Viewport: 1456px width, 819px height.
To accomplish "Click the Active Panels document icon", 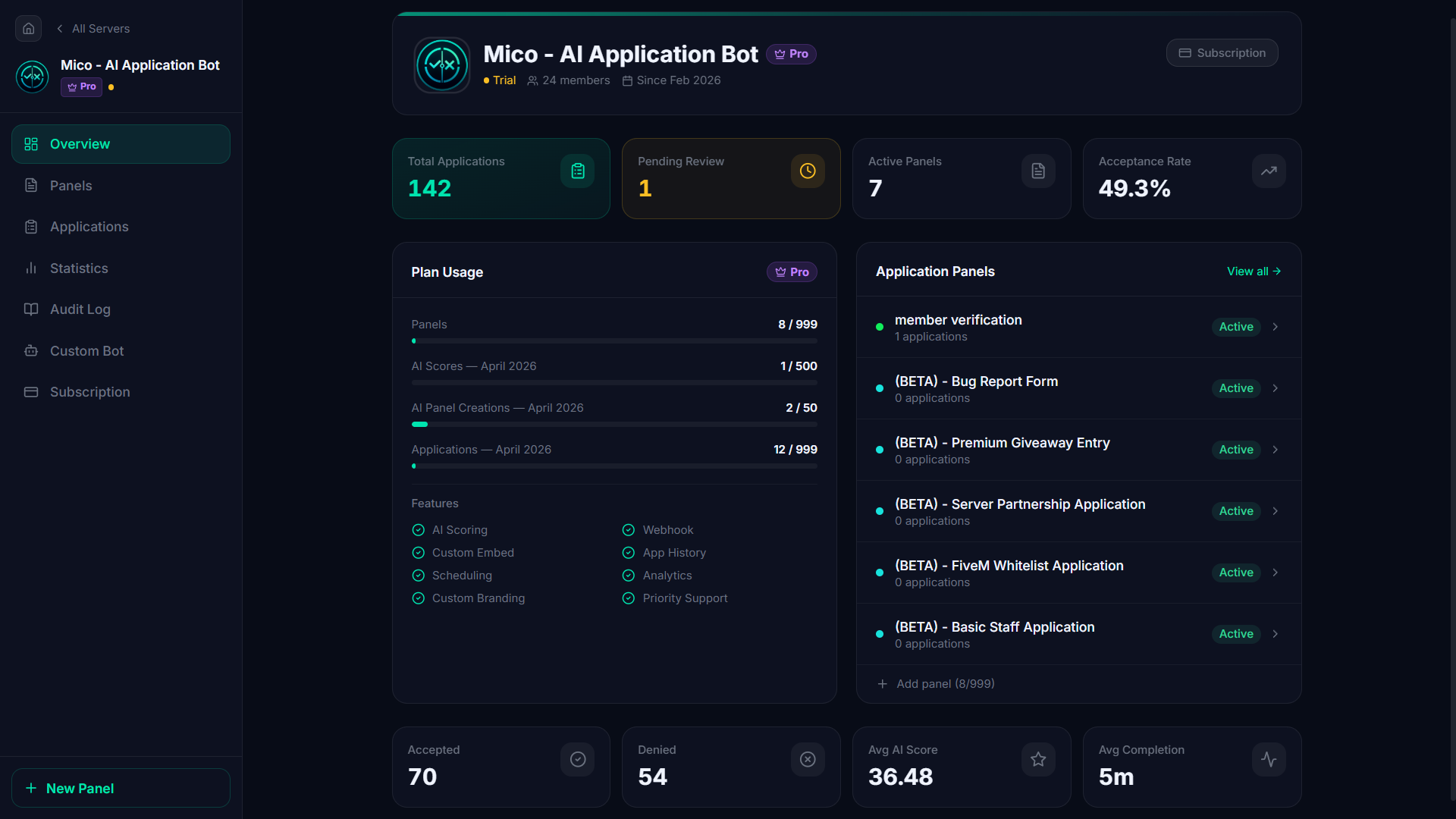I will coord(1038,171).
